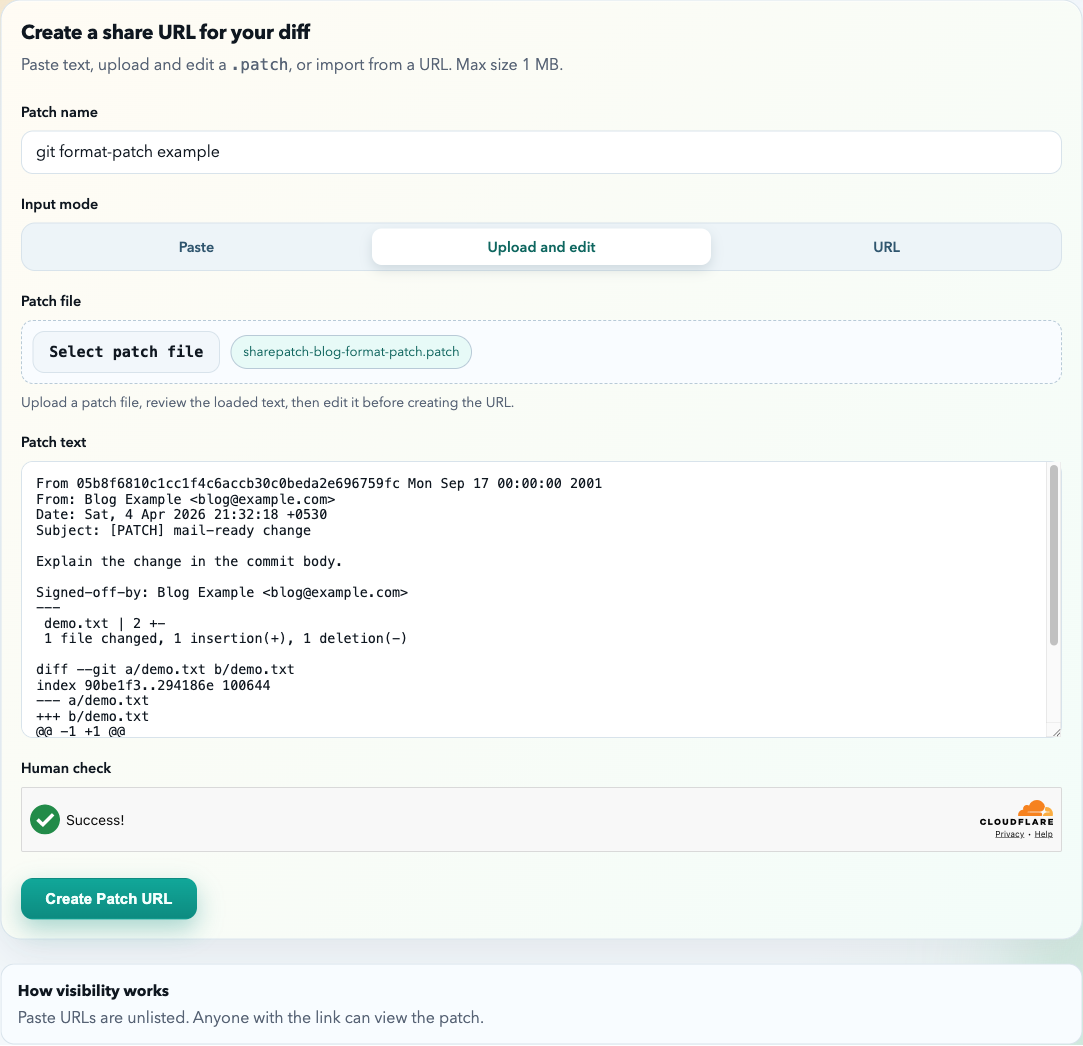Click into the Patch name field
This screenshot has height=1046, width=1083.
540,152
